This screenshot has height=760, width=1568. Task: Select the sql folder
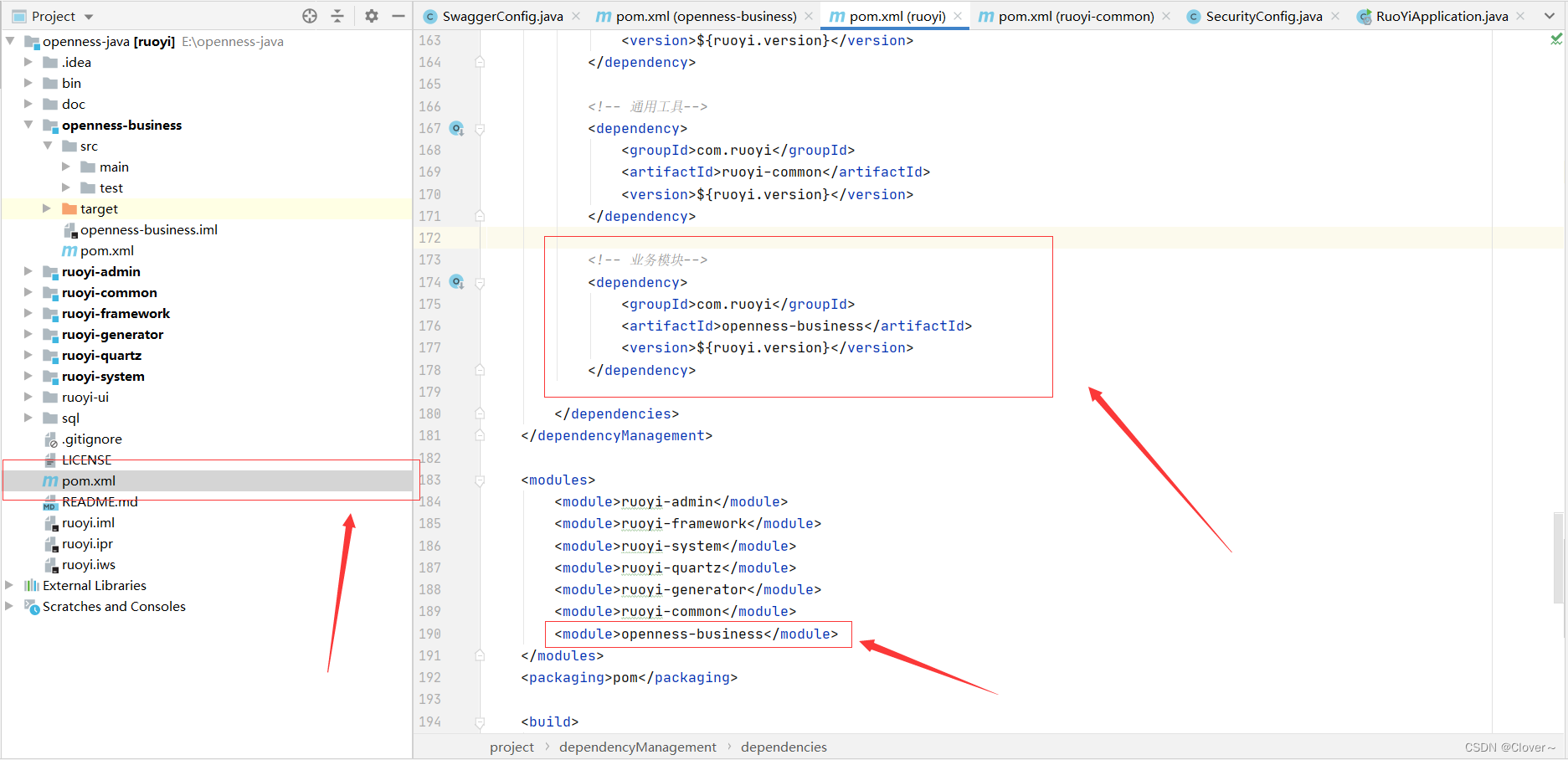coord(70,418)
